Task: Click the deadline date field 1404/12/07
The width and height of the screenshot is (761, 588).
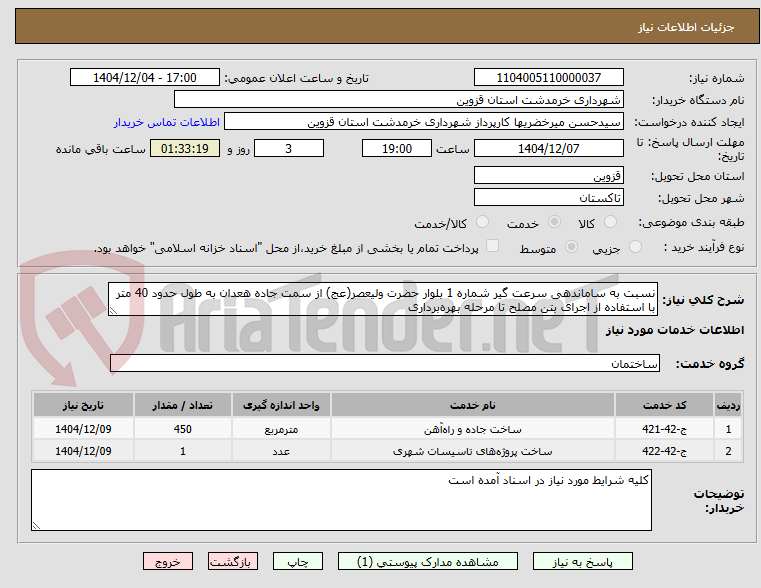Action: click(549, 148)
